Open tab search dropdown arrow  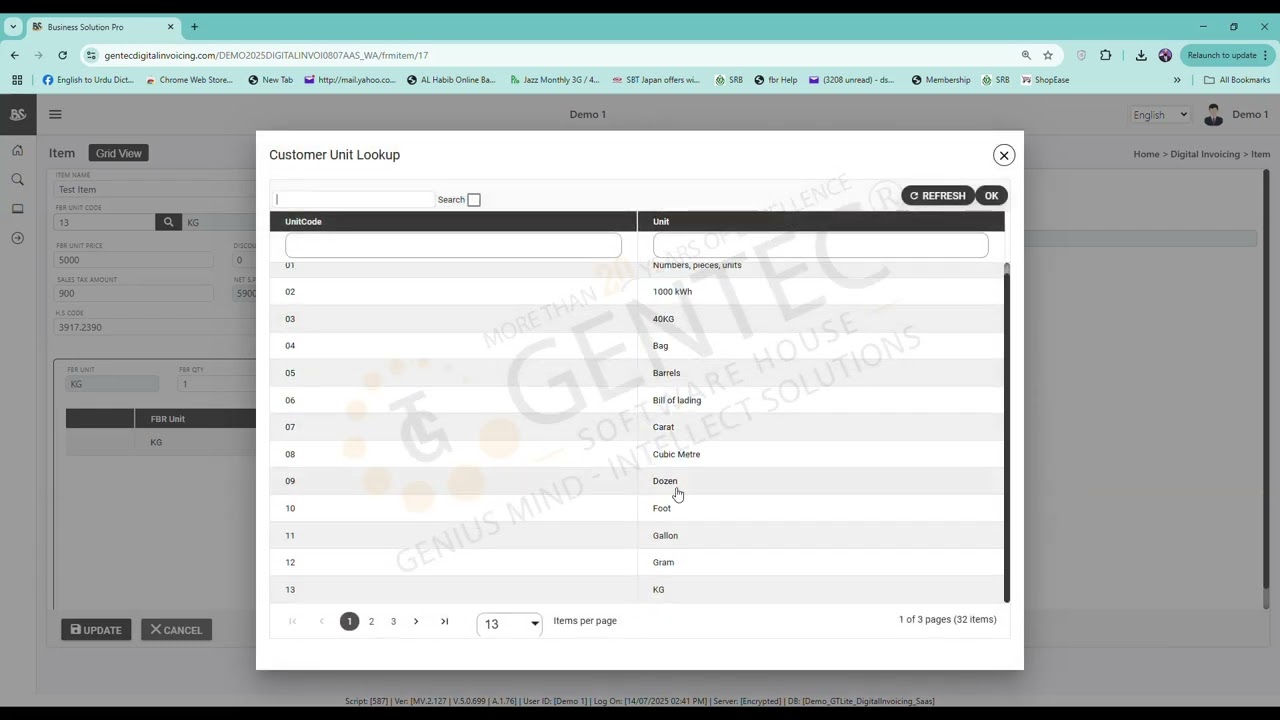(x=13, y=27)
